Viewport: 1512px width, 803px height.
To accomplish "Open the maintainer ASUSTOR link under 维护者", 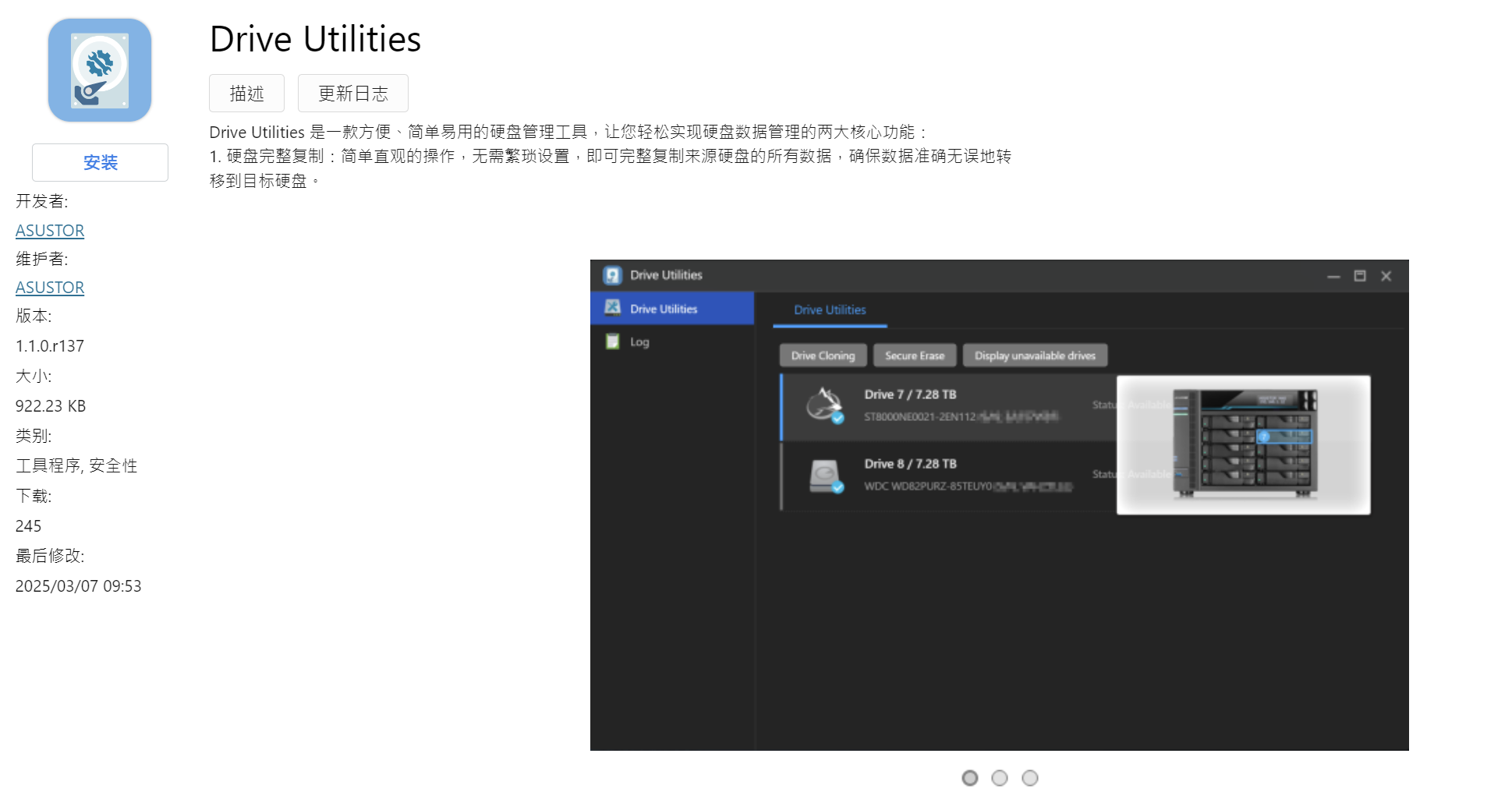I will tap(50, 288).
